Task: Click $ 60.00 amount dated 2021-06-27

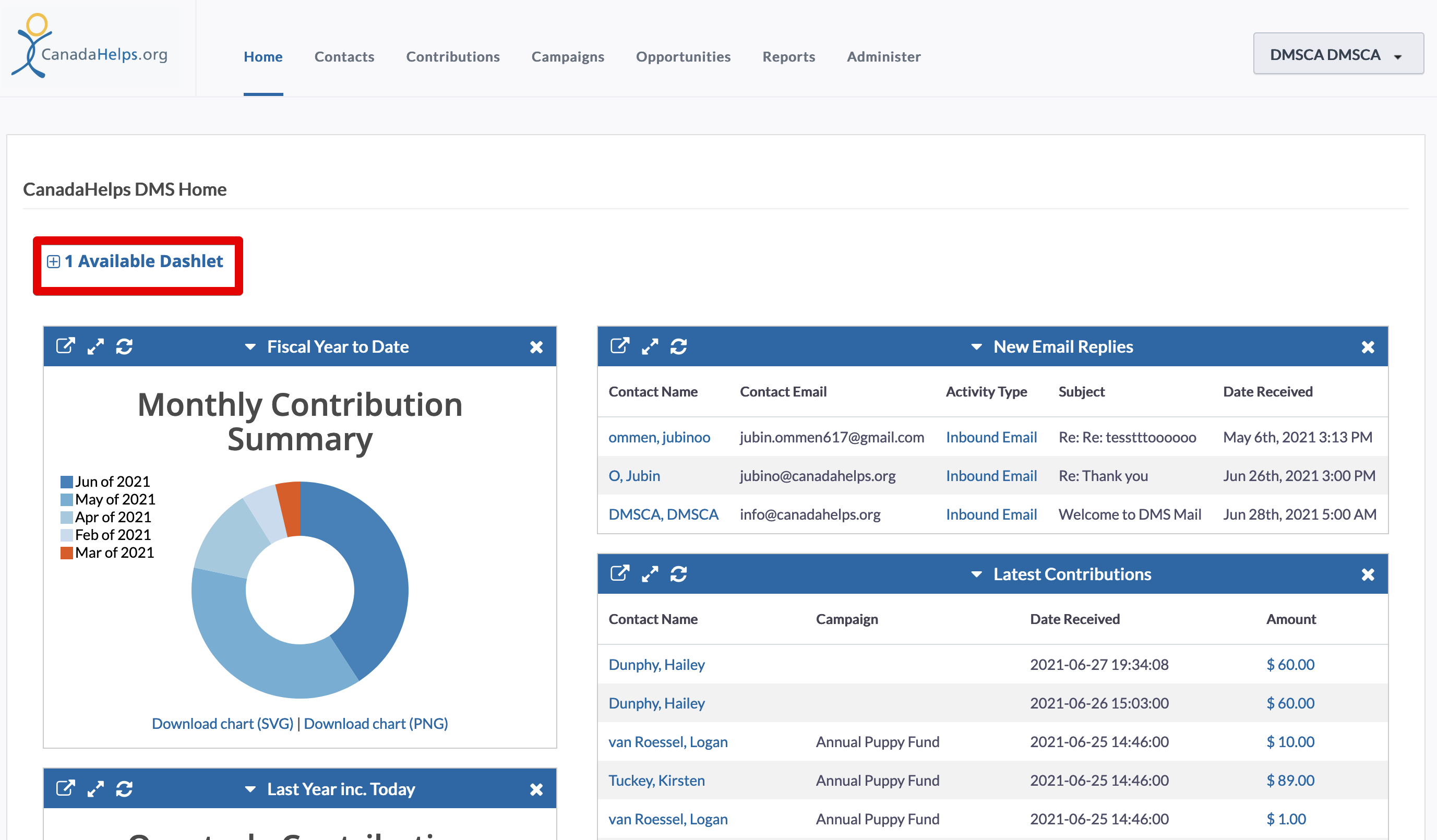Action: tap(1290, 665)
